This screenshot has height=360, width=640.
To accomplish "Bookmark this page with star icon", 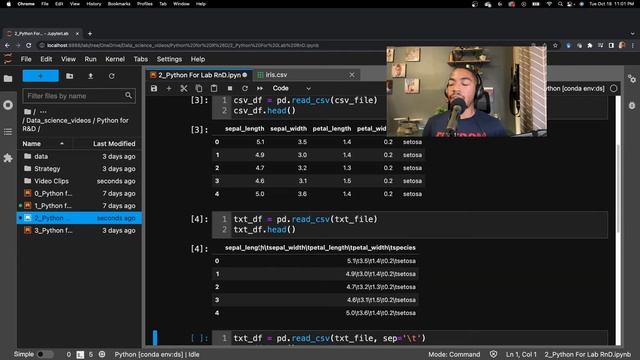I will point(555,45).
